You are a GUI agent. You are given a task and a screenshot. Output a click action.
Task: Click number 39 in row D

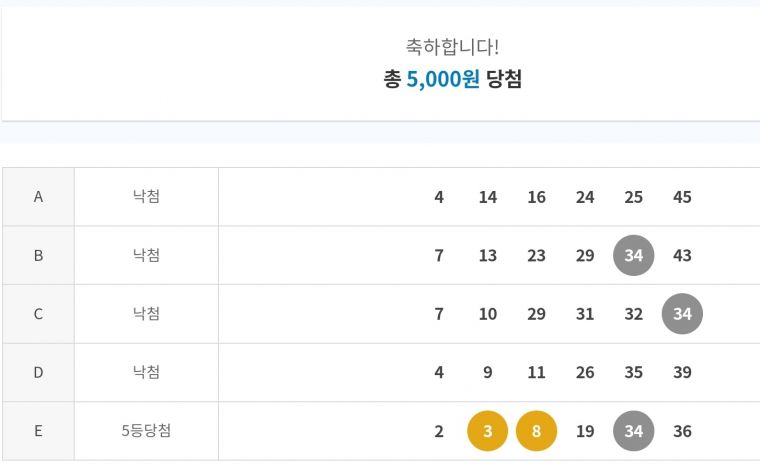[x=682, y=372]
